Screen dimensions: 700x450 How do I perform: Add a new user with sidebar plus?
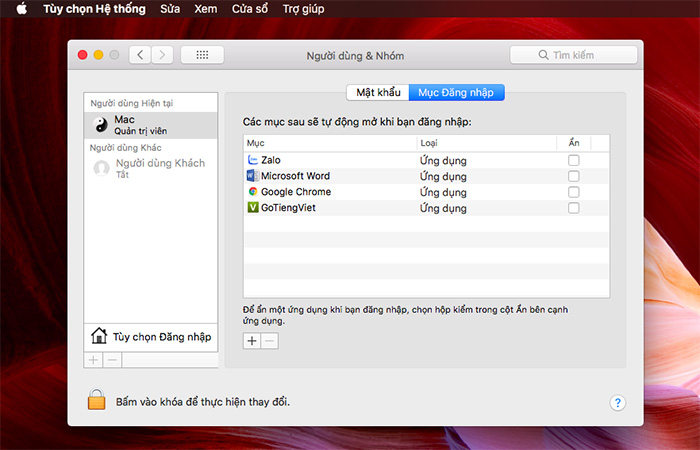tap(93, 360)
